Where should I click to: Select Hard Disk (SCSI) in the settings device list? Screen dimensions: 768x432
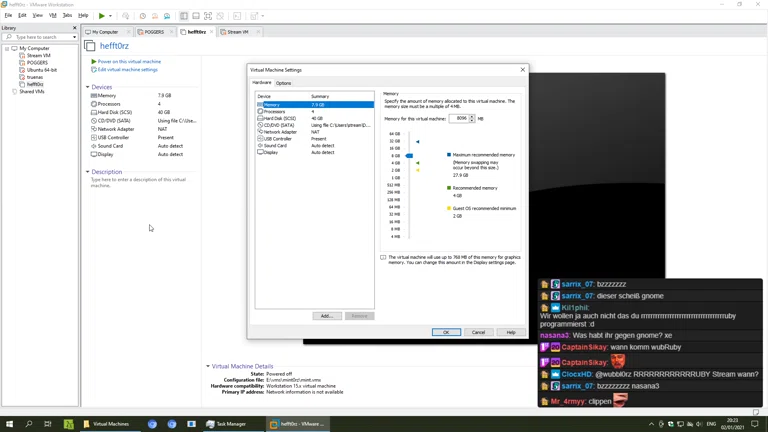click(x=280, y=118)
